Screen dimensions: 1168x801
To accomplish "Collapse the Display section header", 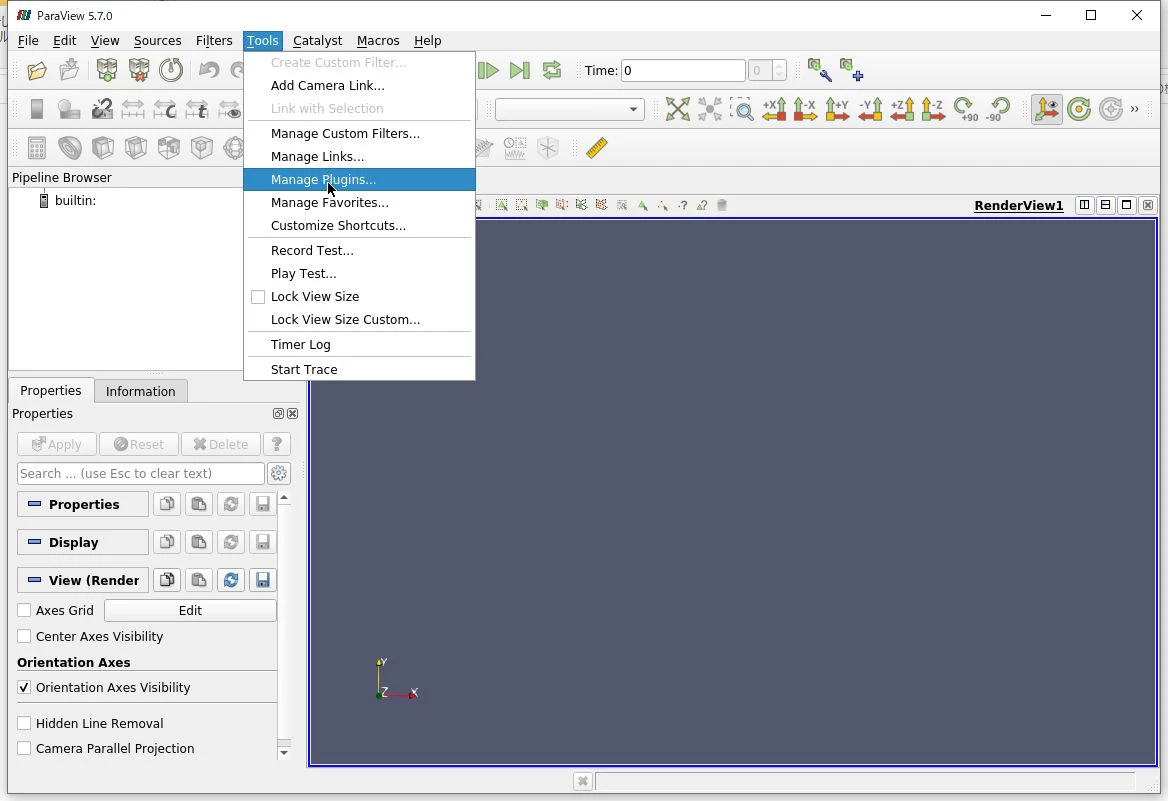I will click(x=83, y=542).
